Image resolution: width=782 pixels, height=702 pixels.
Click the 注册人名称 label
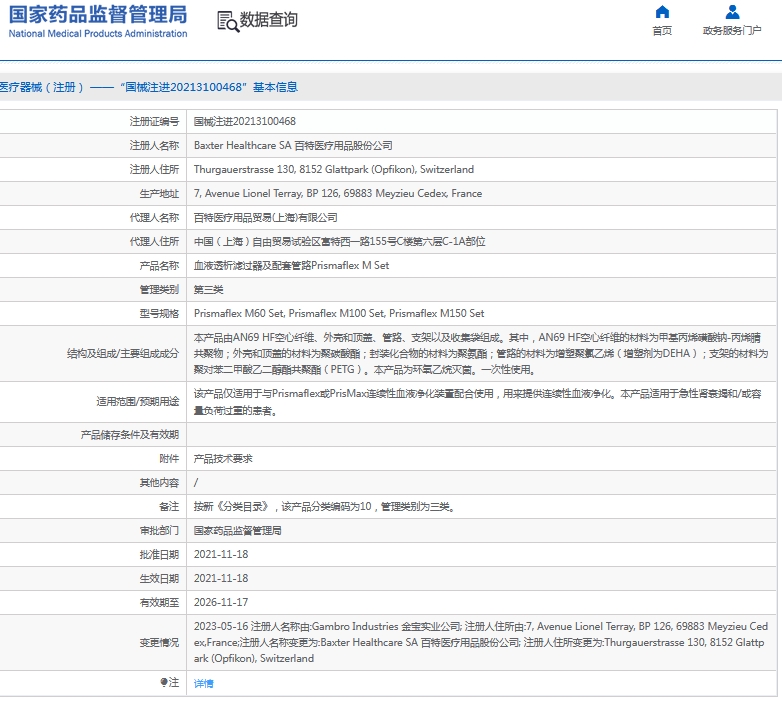[154, 146]
